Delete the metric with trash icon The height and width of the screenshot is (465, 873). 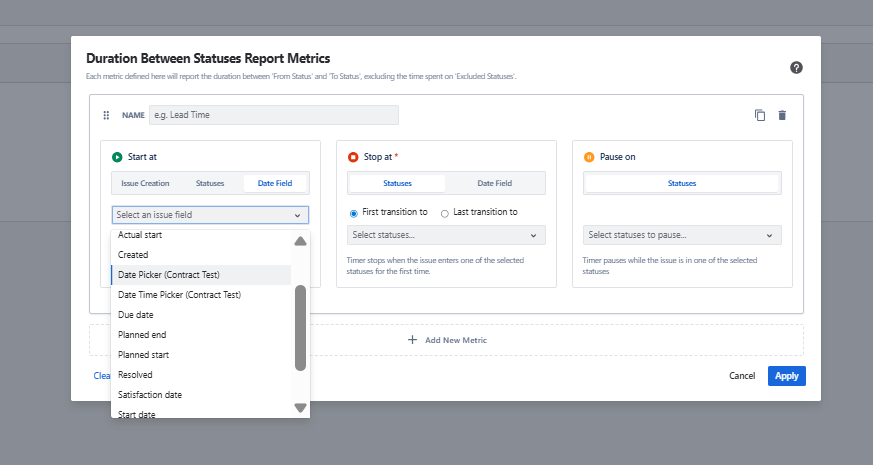click(x=782, y=115)
